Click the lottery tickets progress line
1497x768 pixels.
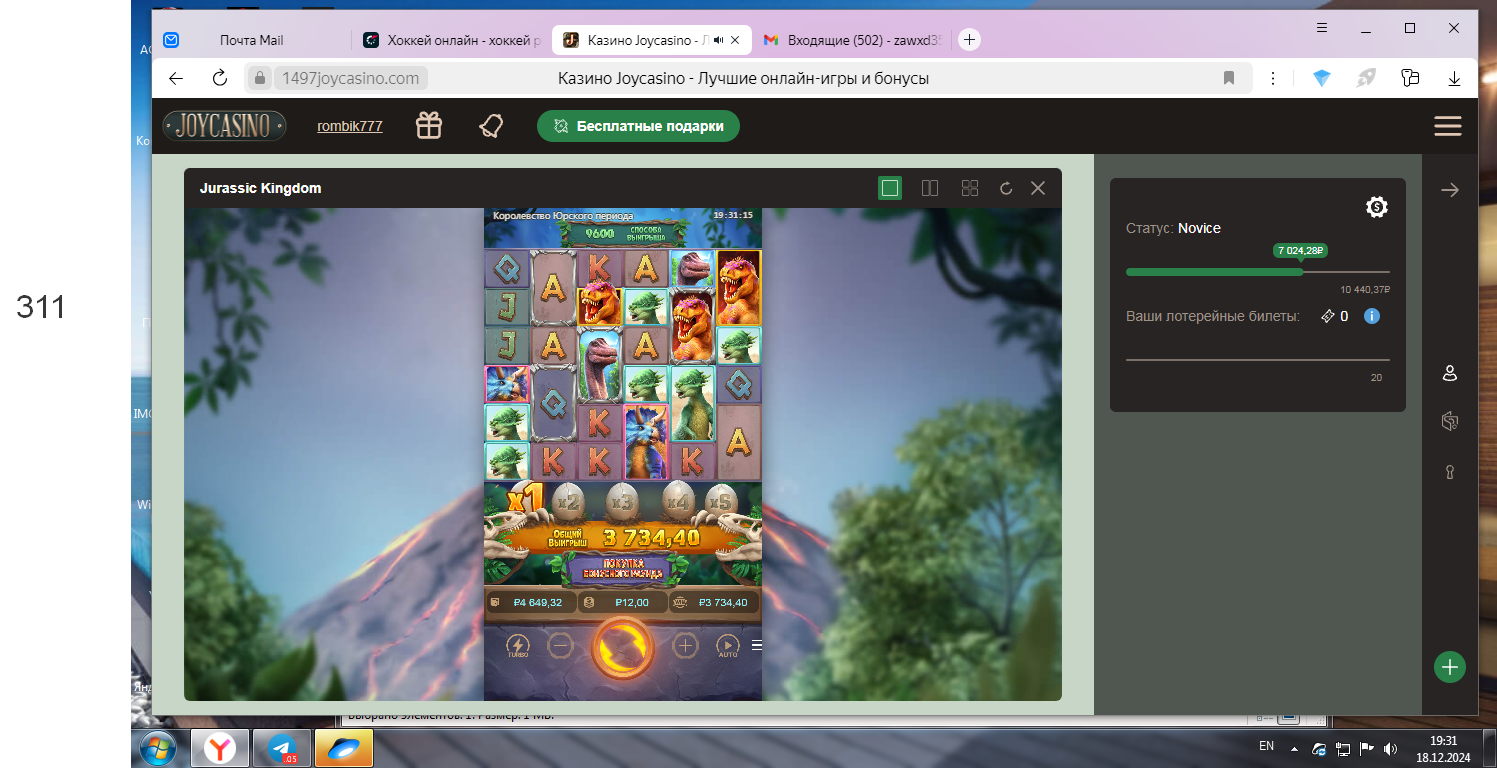(1258, 359)
